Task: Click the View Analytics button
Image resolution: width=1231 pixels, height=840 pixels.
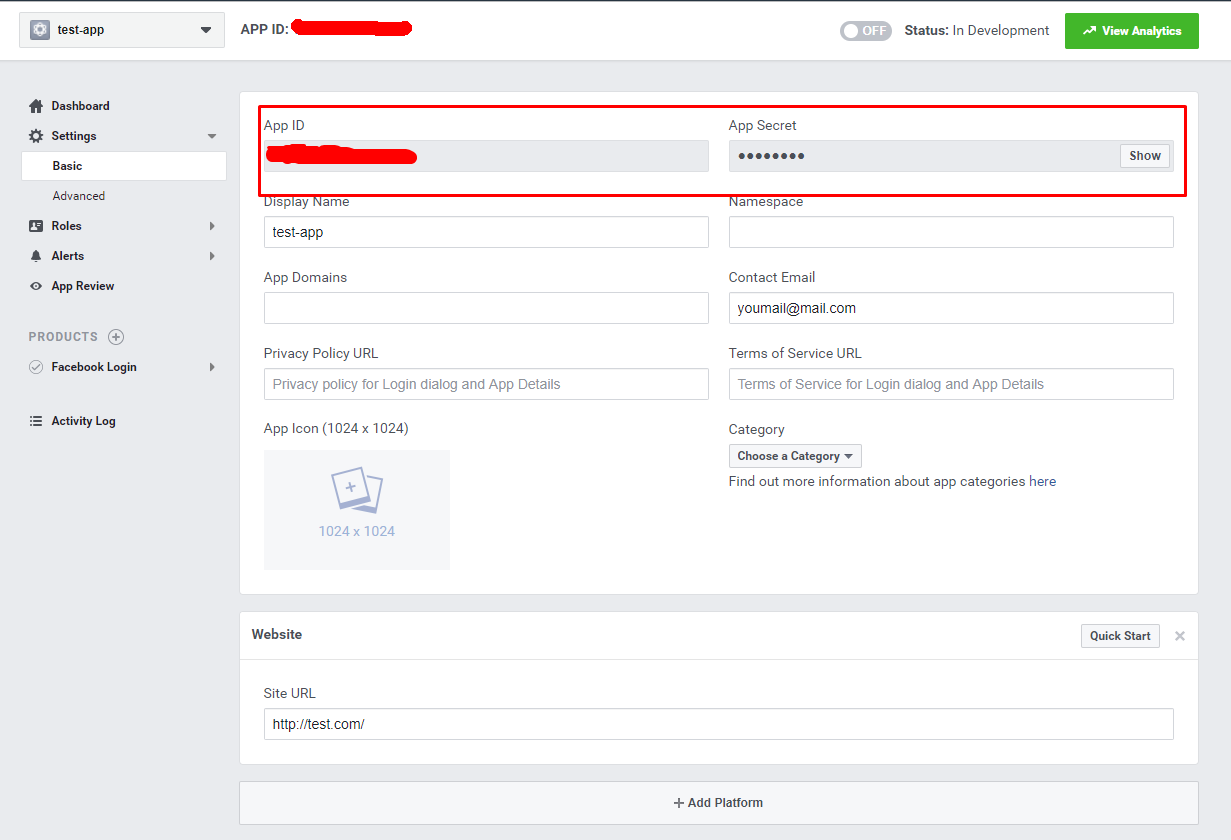Action: point(1132,31)
